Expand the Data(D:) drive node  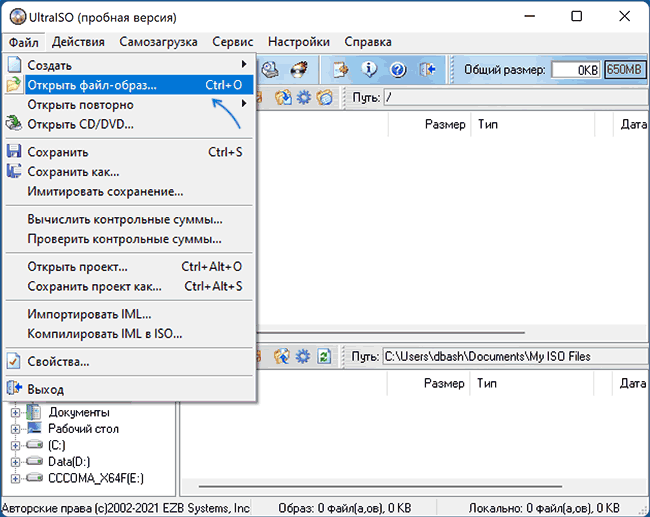tap(15, 462)
